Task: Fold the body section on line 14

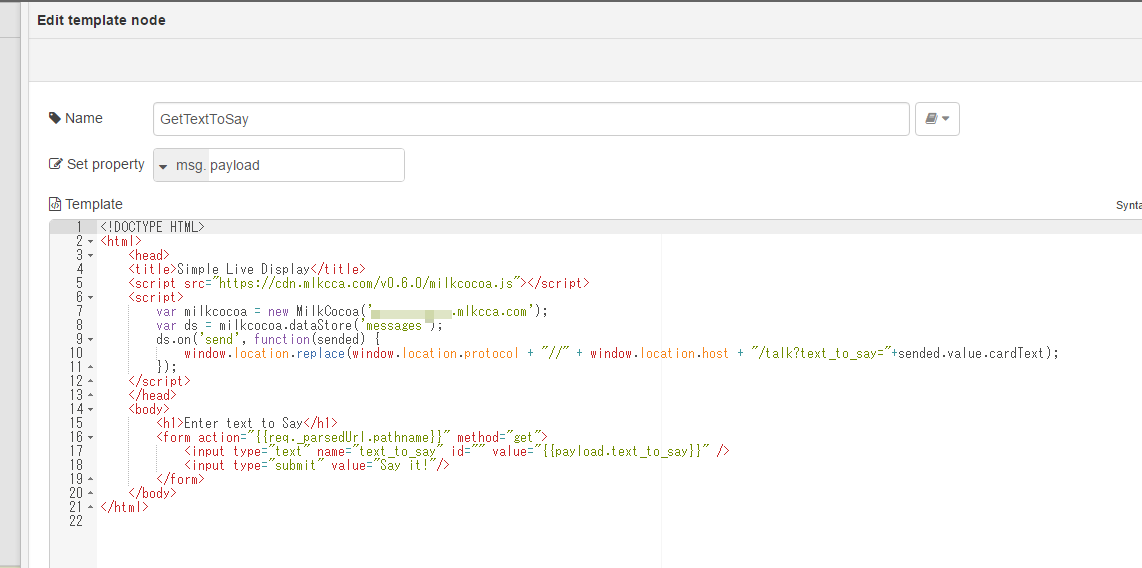Action: coord(91,409)
